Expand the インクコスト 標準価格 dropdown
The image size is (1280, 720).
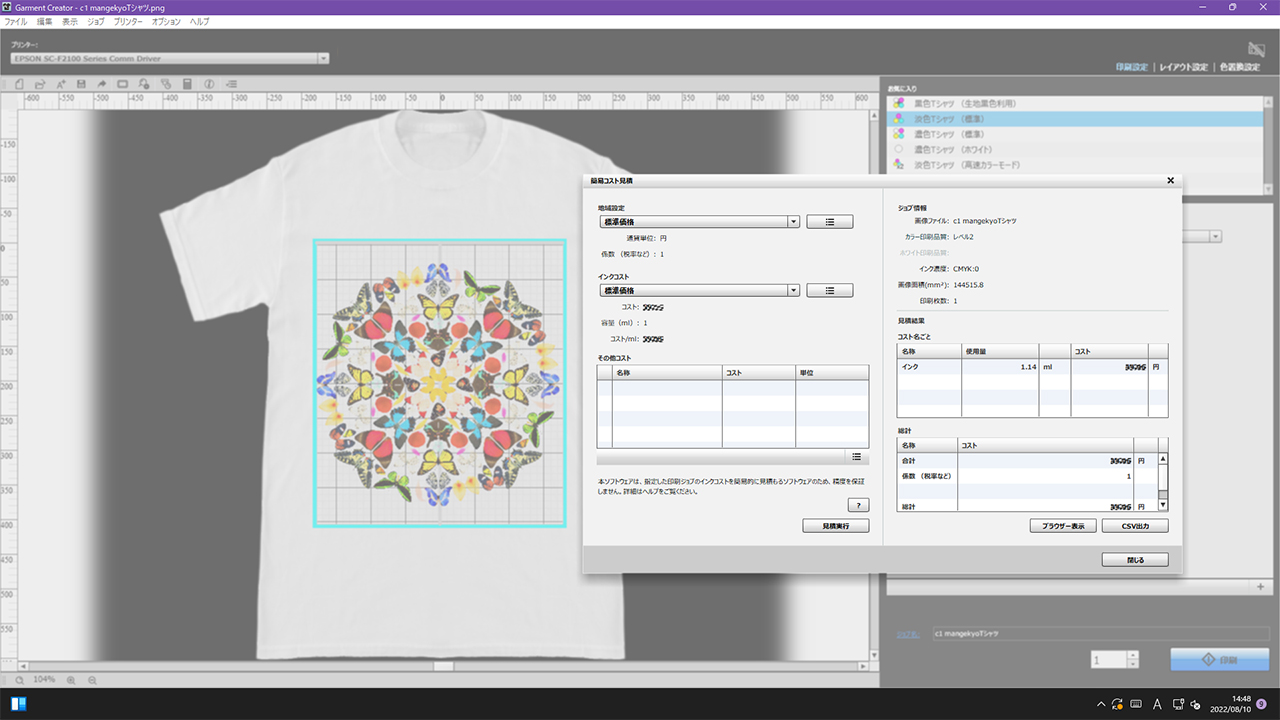[x=793, y=290]
